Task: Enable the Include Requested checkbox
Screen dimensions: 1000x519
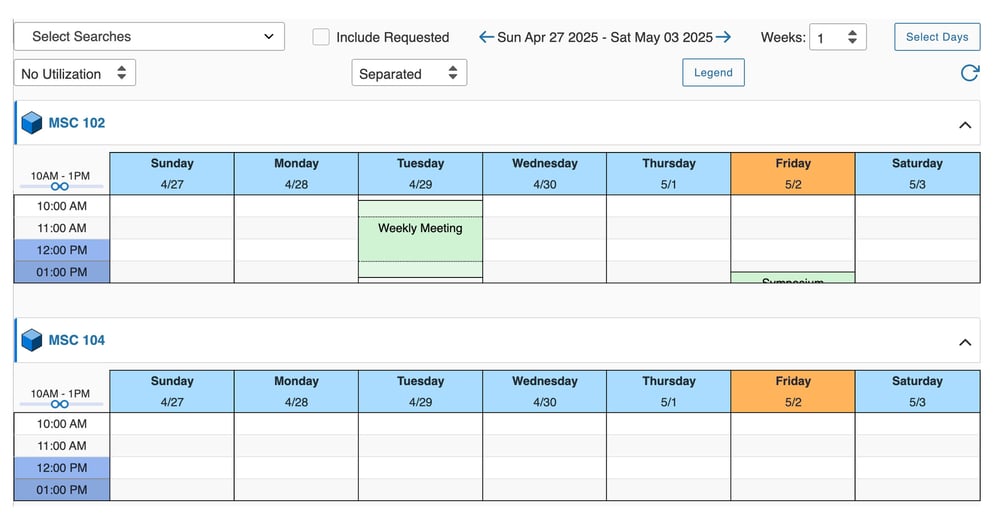Action: click(321, 37)
